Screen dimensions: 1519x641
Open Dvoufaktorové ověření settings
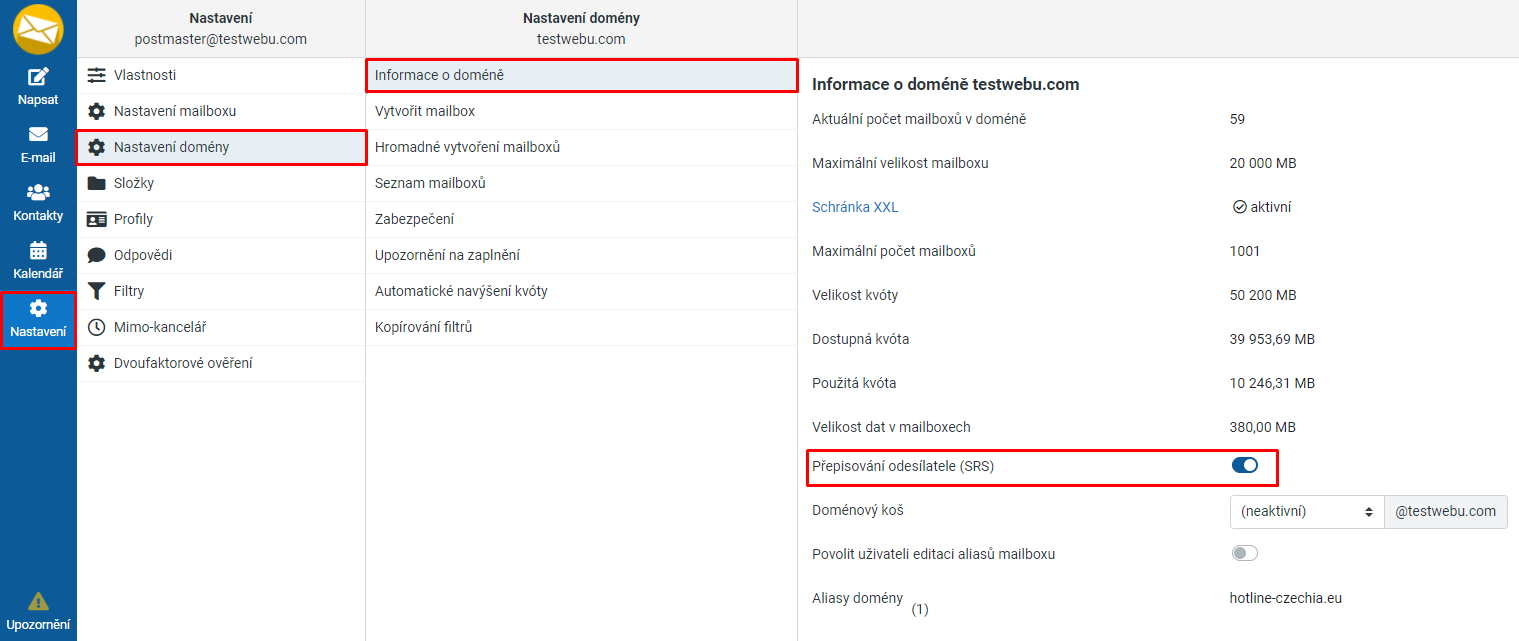point(221,363)
